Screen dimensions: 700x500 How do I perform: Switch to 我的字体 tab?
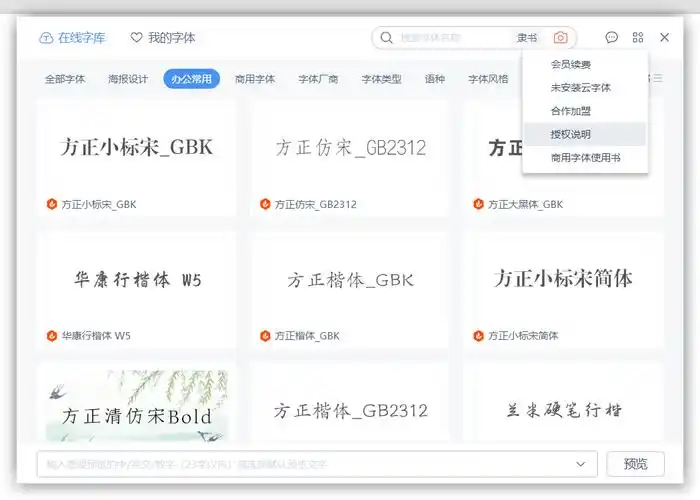click(x=162, y=38)
